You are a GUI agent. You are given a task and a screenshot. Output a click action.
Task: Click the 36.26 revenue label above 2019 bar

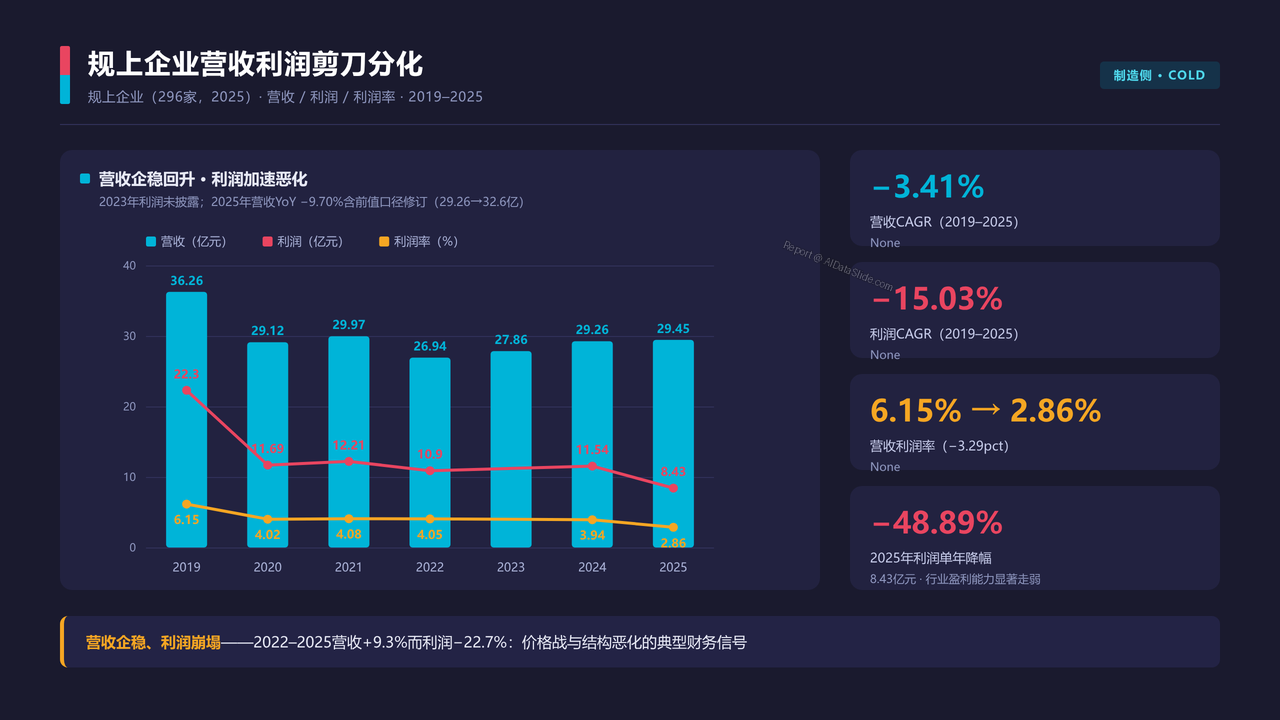point(186,281)
